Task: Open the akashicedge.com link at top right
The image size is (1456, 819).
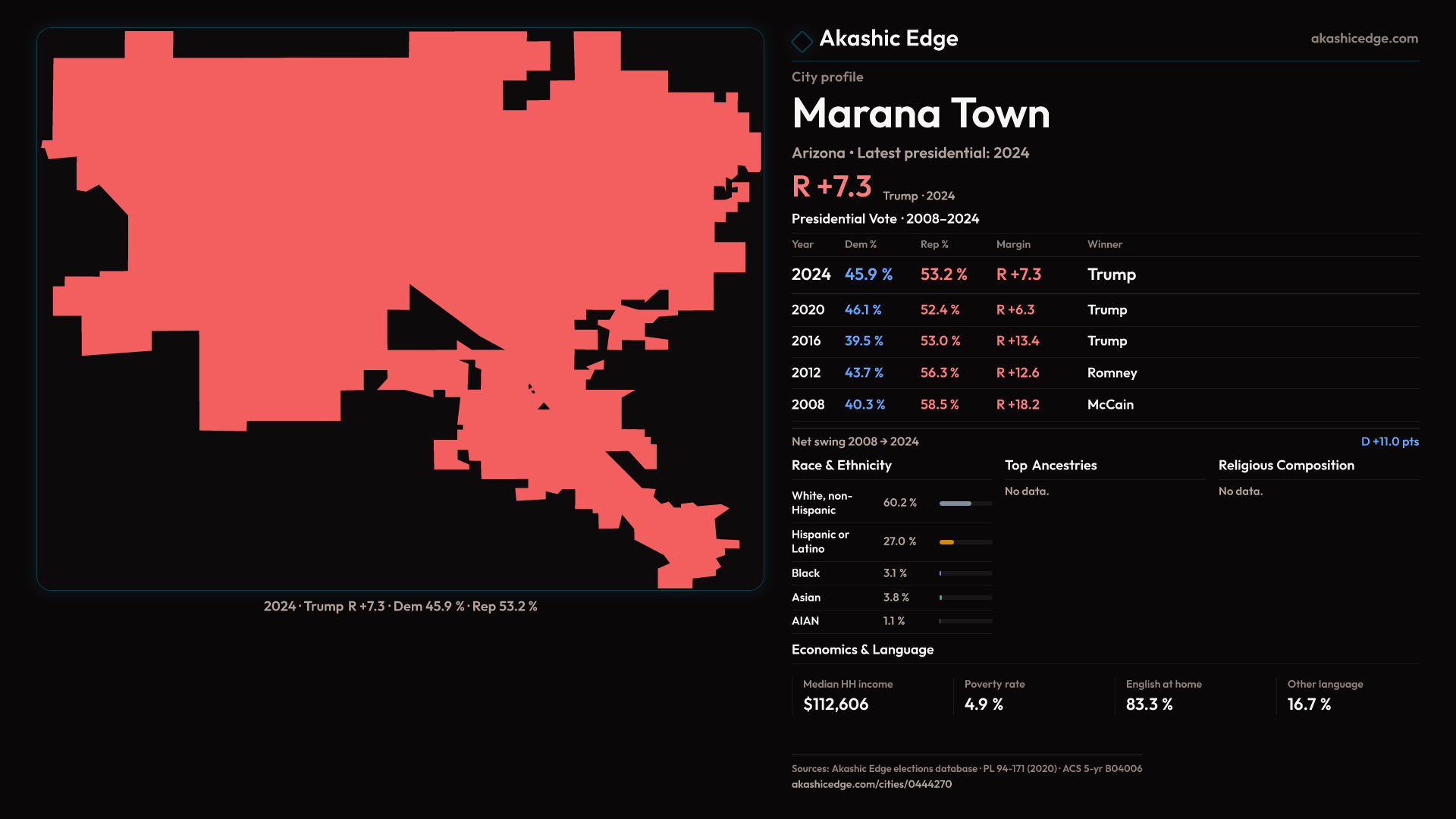Action: click(1363, 39)
